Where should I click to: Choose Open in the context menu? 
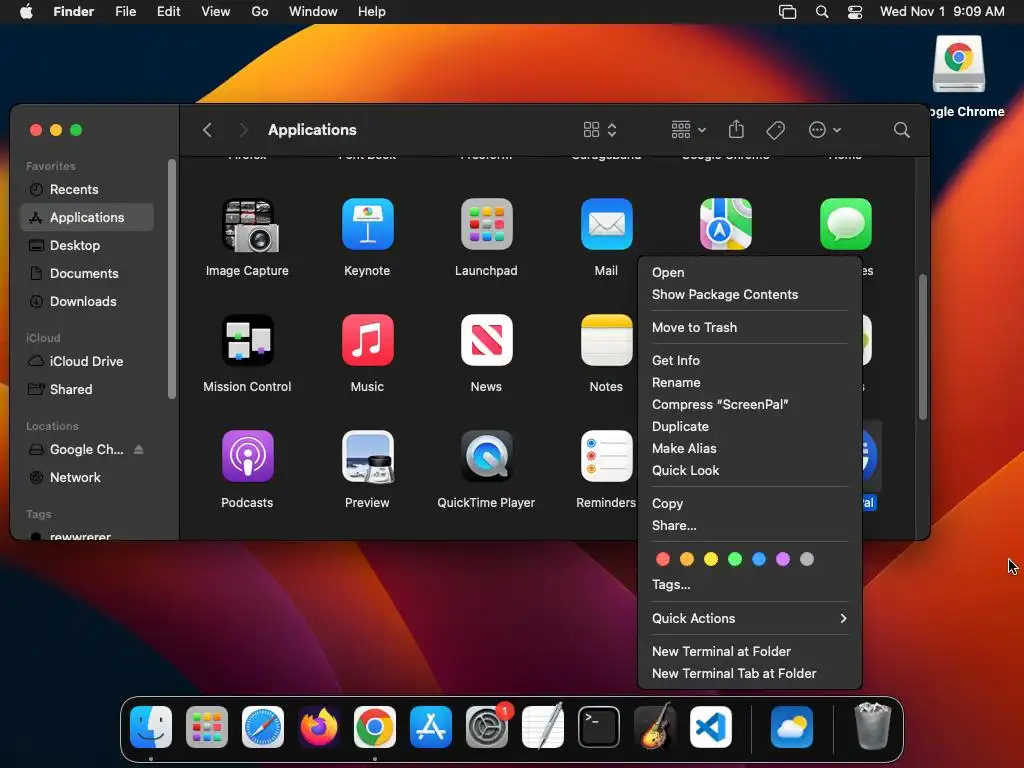click(x=750, y=272)
